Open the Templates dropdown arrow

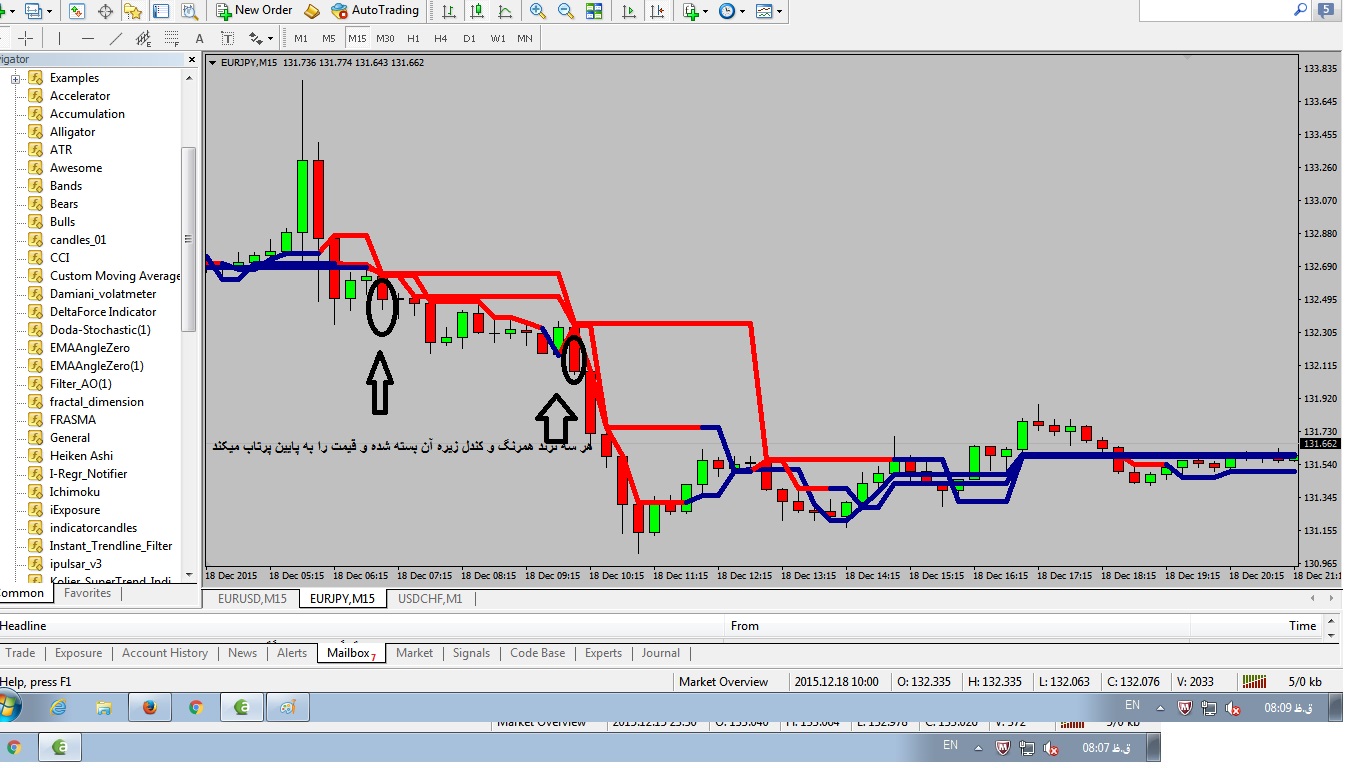[780, 12]
